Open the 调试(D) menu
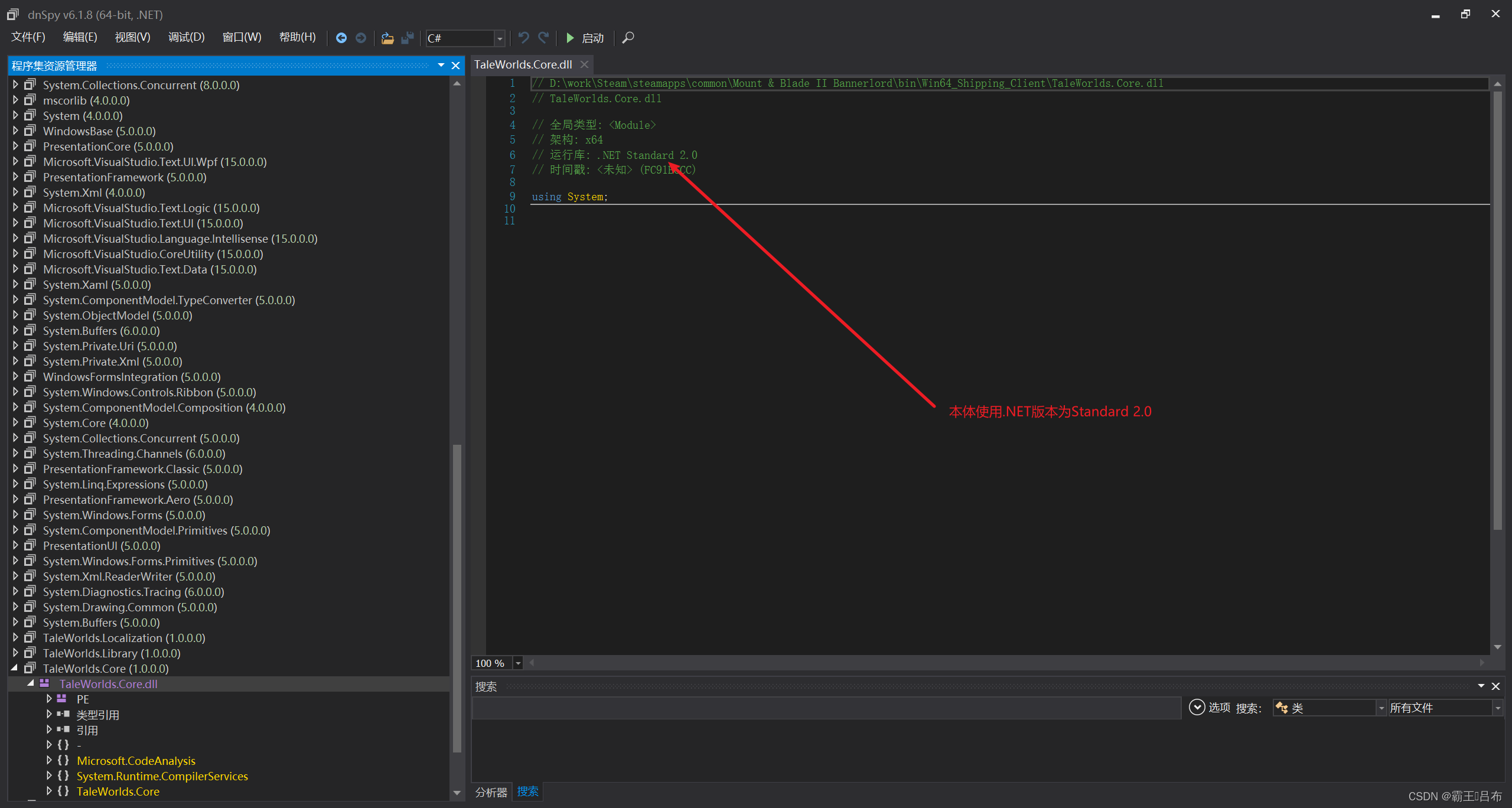The height and width of the screenshot is (808, 1512). click(x=186, y=37)
